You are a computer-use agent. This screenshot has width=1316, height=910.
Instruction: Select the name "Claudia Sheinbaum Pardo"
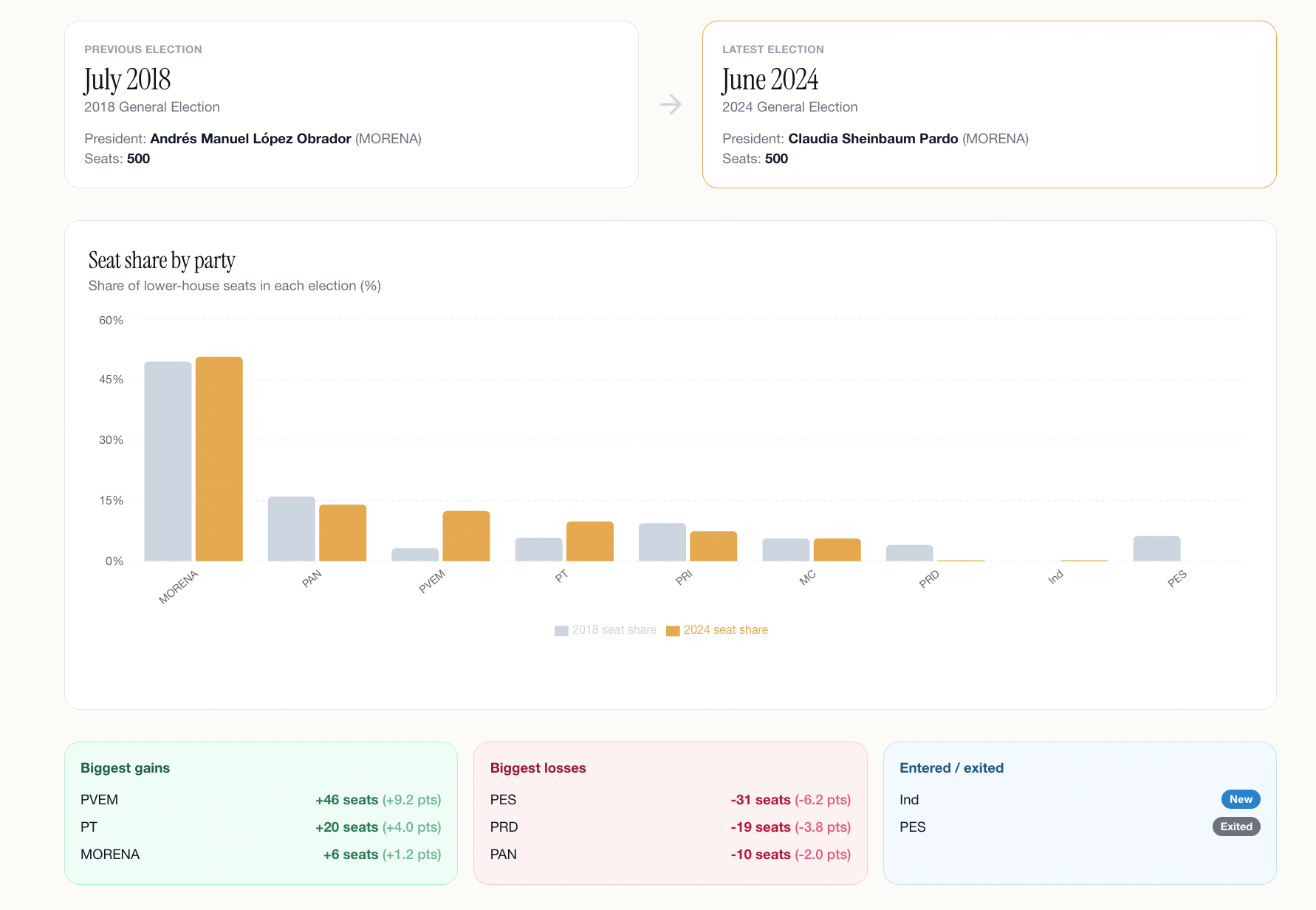pos(873,139)
